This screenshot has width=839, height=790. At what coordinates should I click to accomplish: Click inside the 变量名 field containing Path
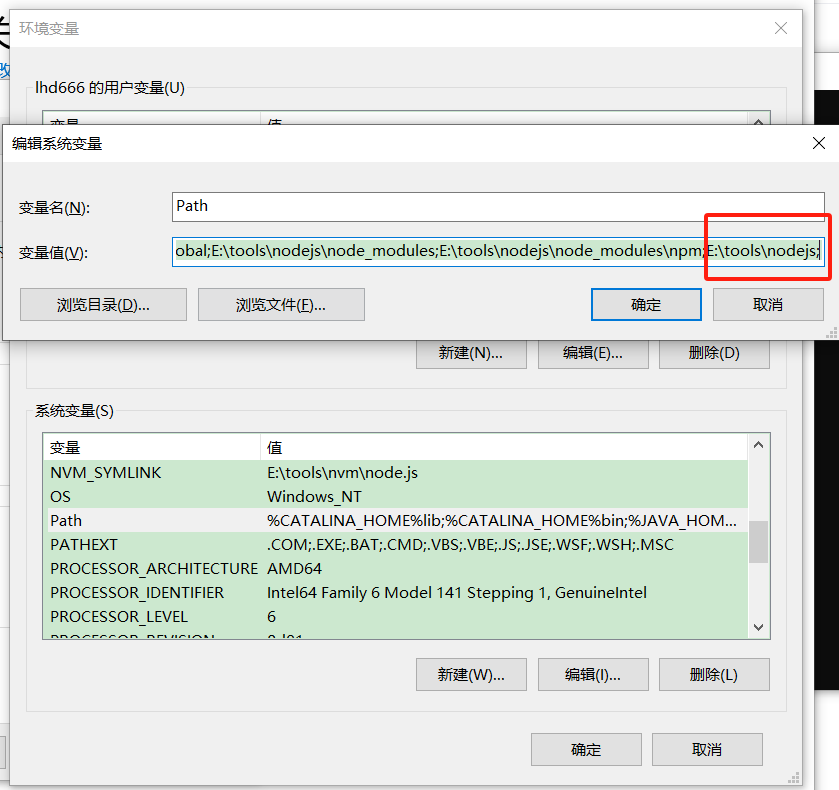(400, 206)
